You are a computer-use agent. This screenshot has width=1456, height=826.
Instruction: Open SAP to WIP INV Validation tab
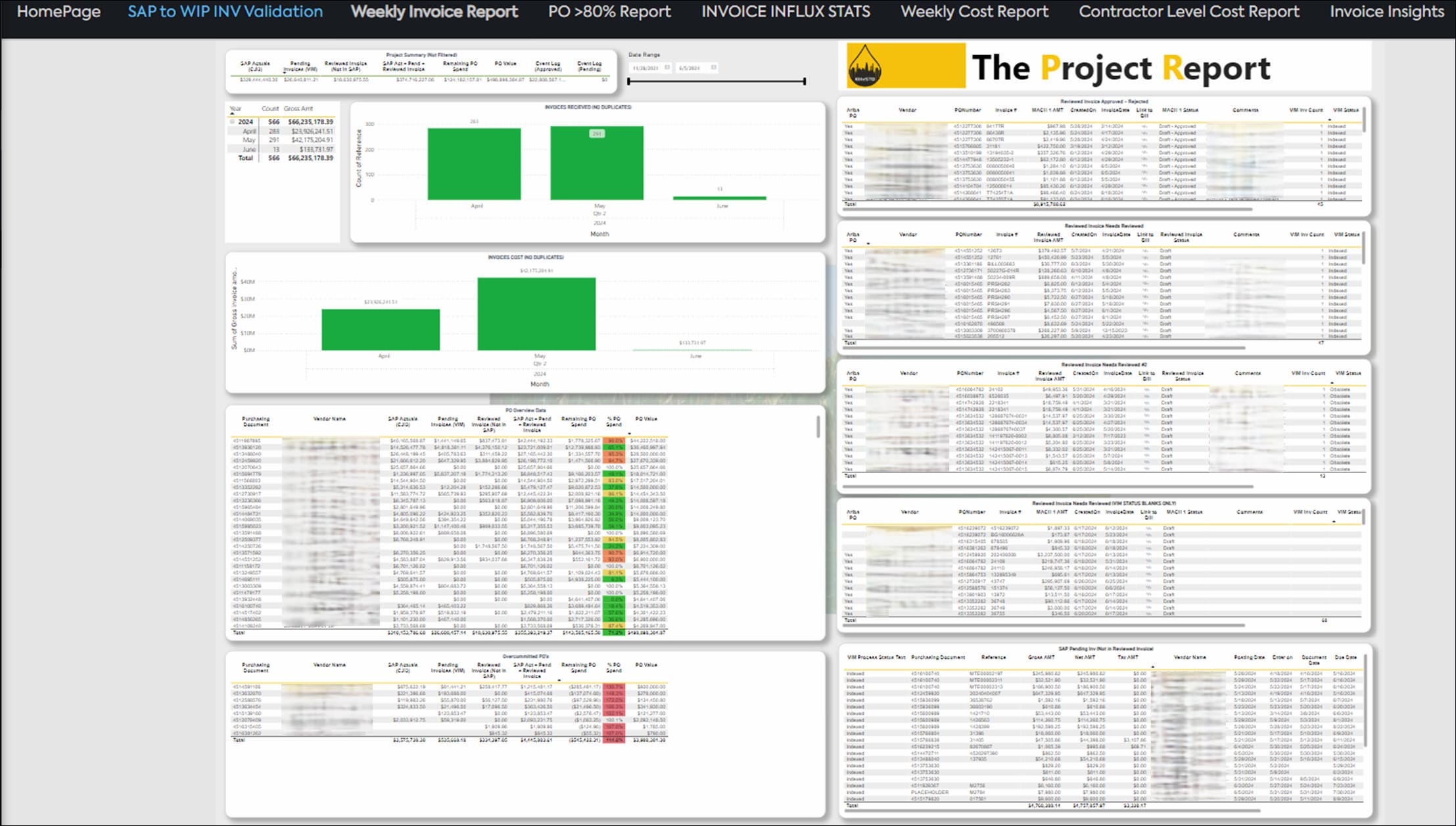[225, 12]
